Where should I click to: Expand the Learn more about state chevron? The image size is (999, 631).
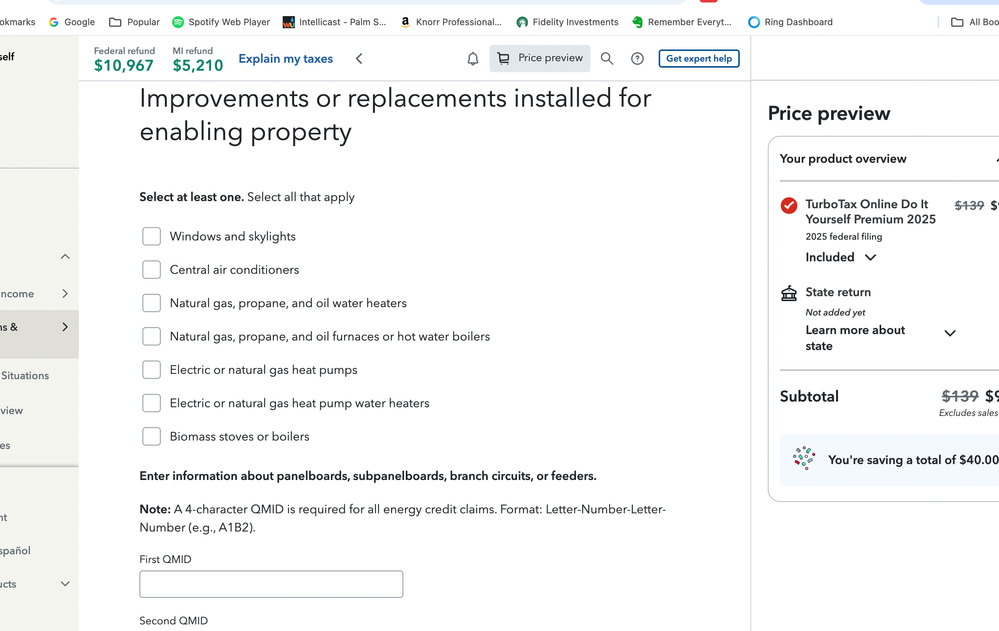click(950, 333)
